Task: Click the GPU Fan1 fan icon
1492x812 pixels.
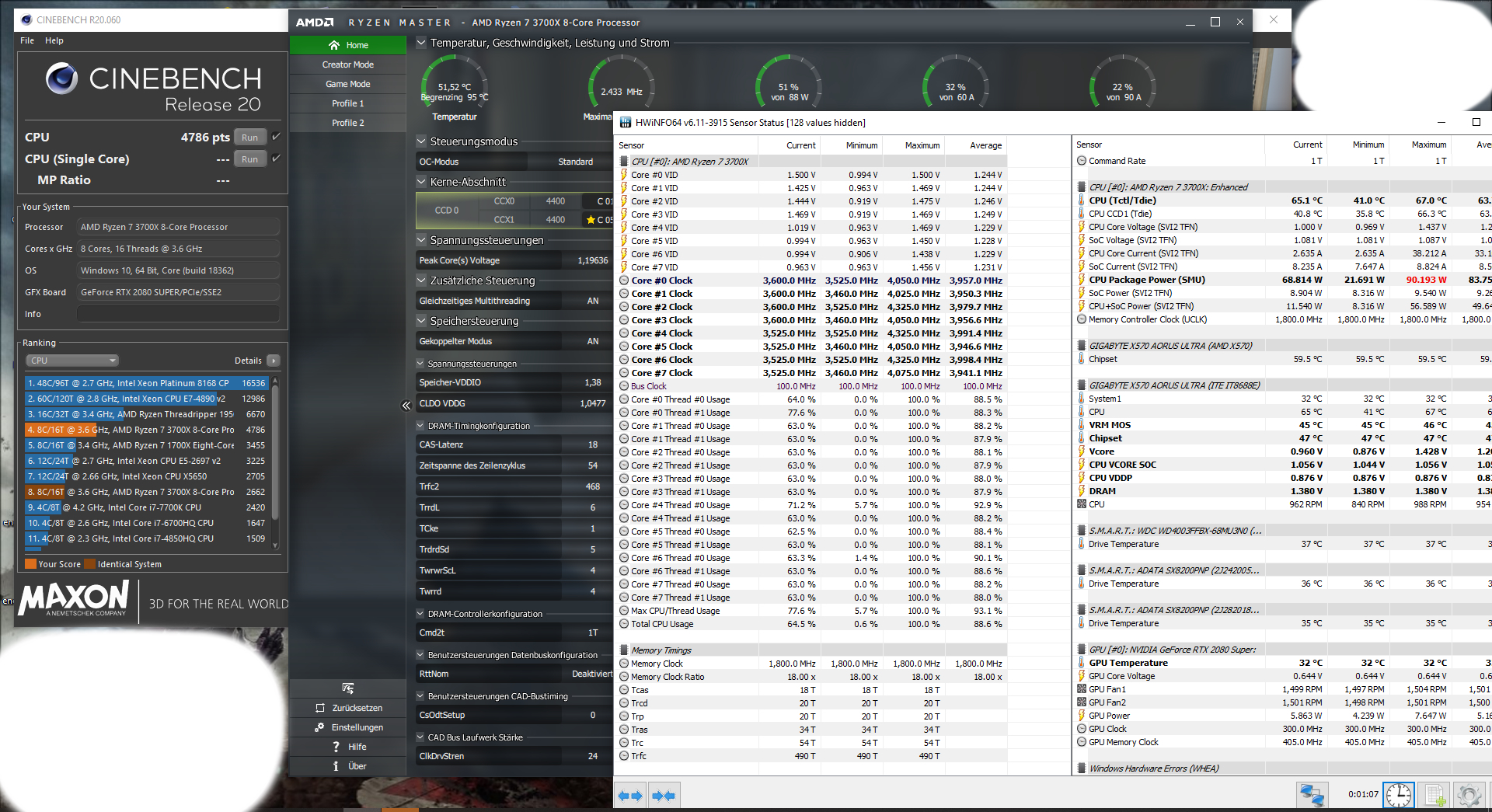Action: [x=1082, y=689]
